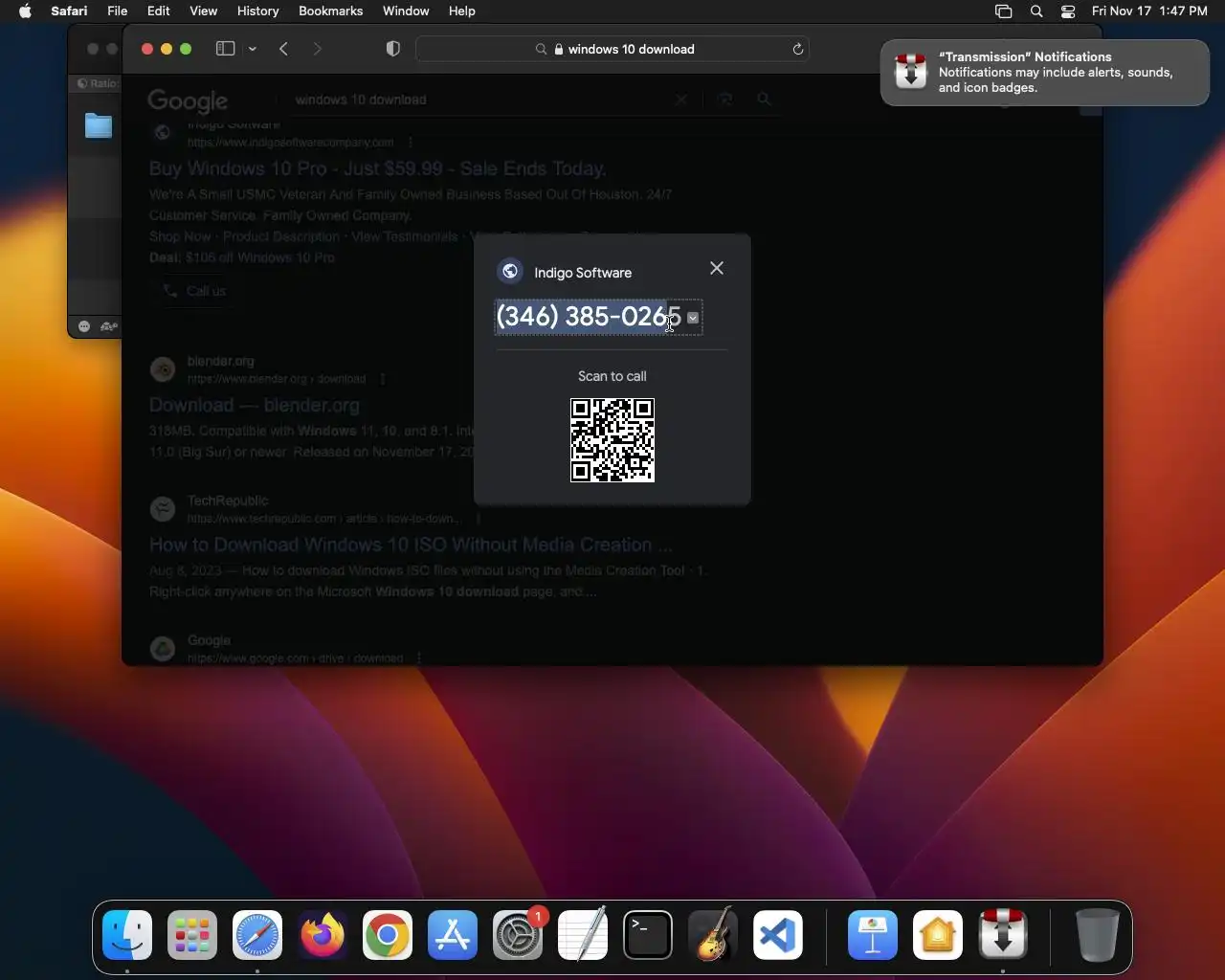Click the phone number (346) 385-0265
Image resolution: width=1225 pixels, height=980 pixels.
(589, 317)
